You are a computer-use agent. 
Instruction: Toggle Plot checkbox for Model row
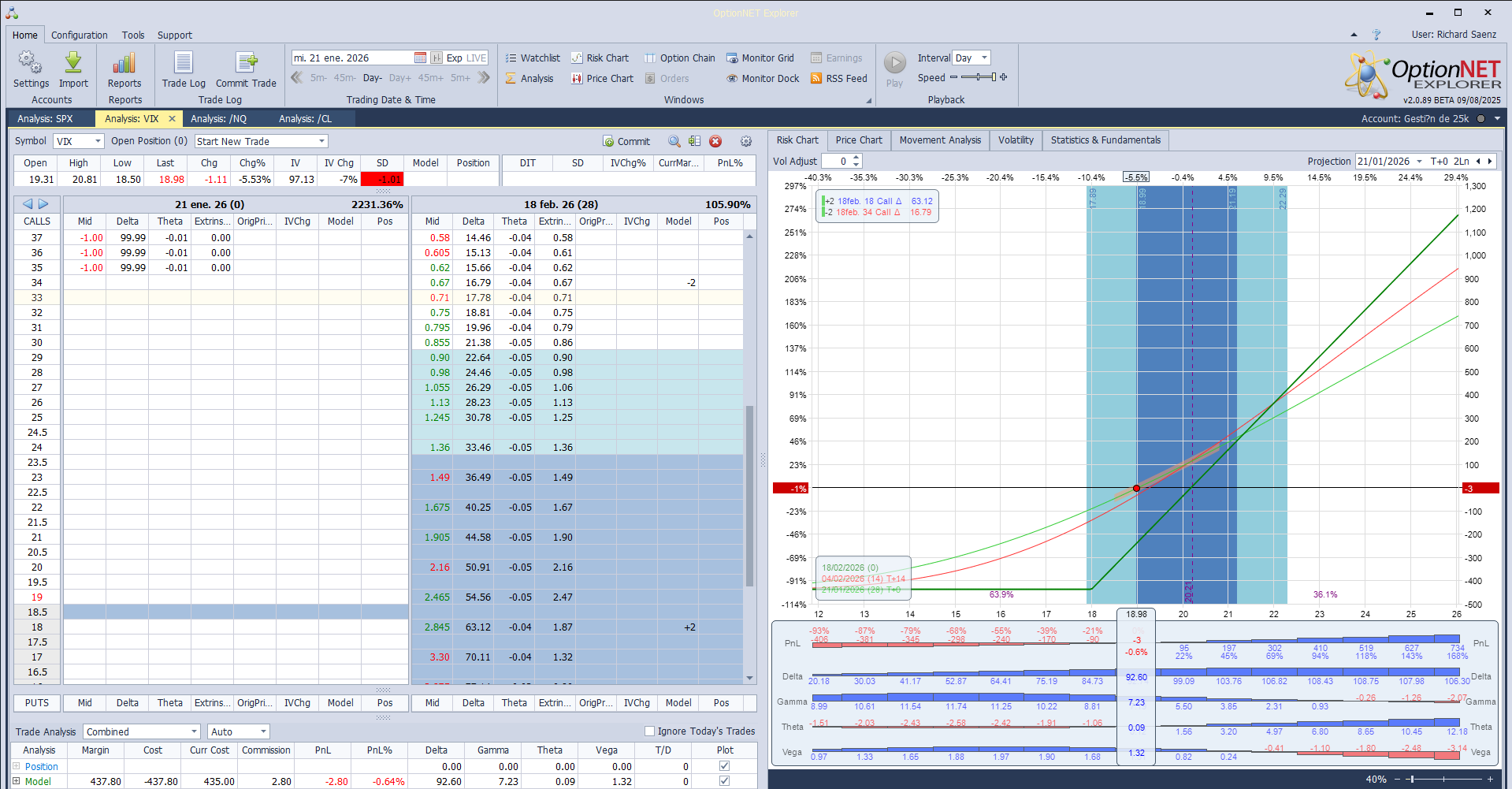pos(725,781)
